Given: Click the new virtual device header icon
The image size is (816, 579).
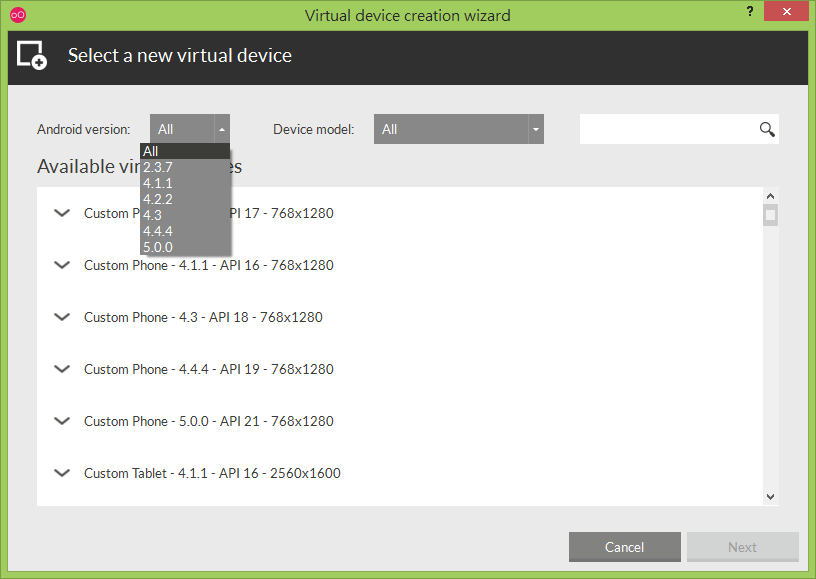Looking at the screenshot, I should click(32, 55).
